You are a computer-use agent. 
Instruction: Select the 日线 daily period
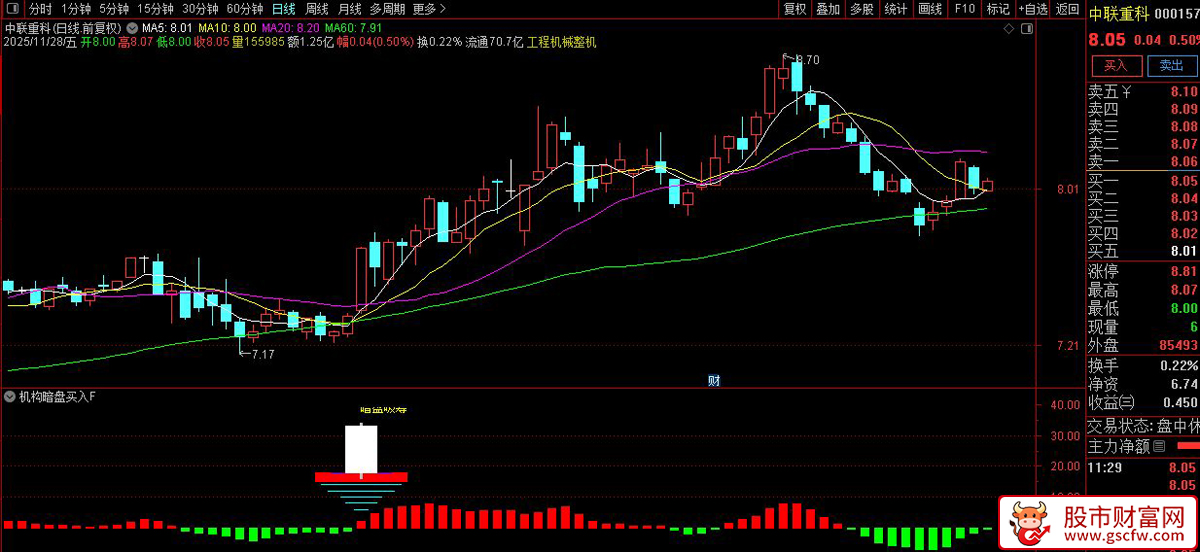tap(284, 9)
